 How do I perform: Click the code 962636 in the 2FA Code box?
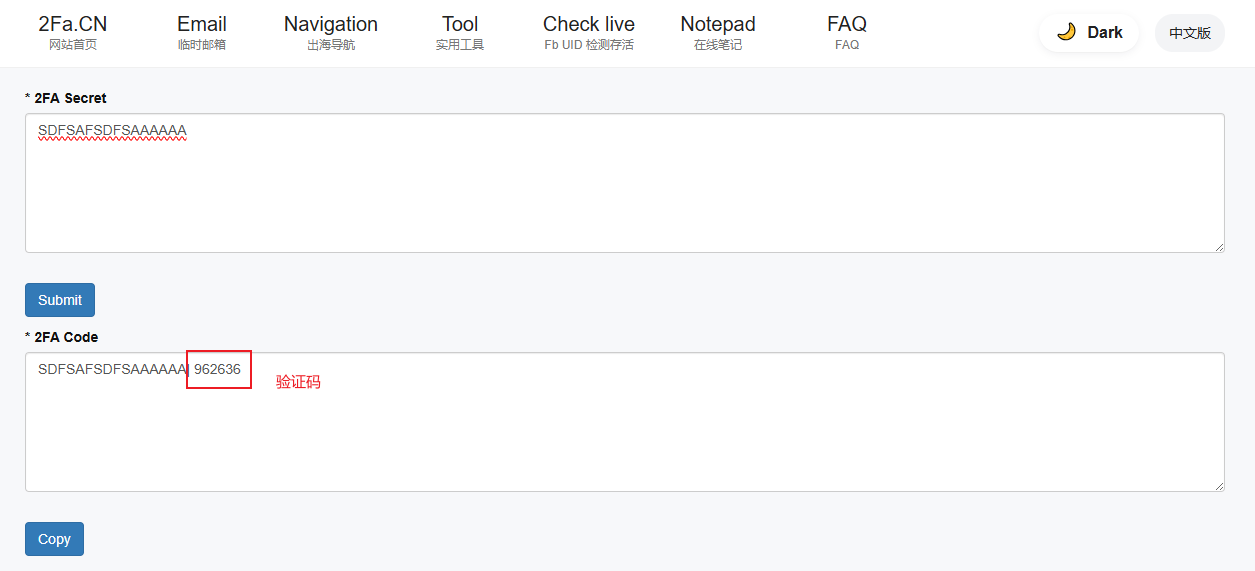217,369
